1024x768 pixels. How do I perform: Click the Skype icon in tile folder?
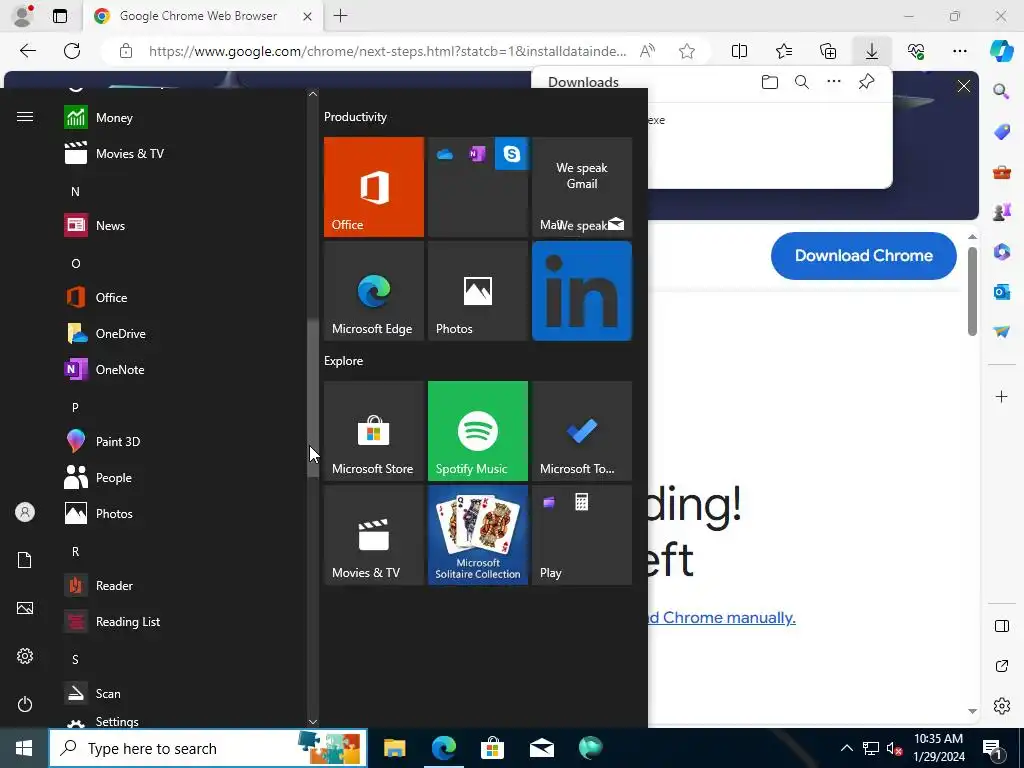tap(511, 154)
